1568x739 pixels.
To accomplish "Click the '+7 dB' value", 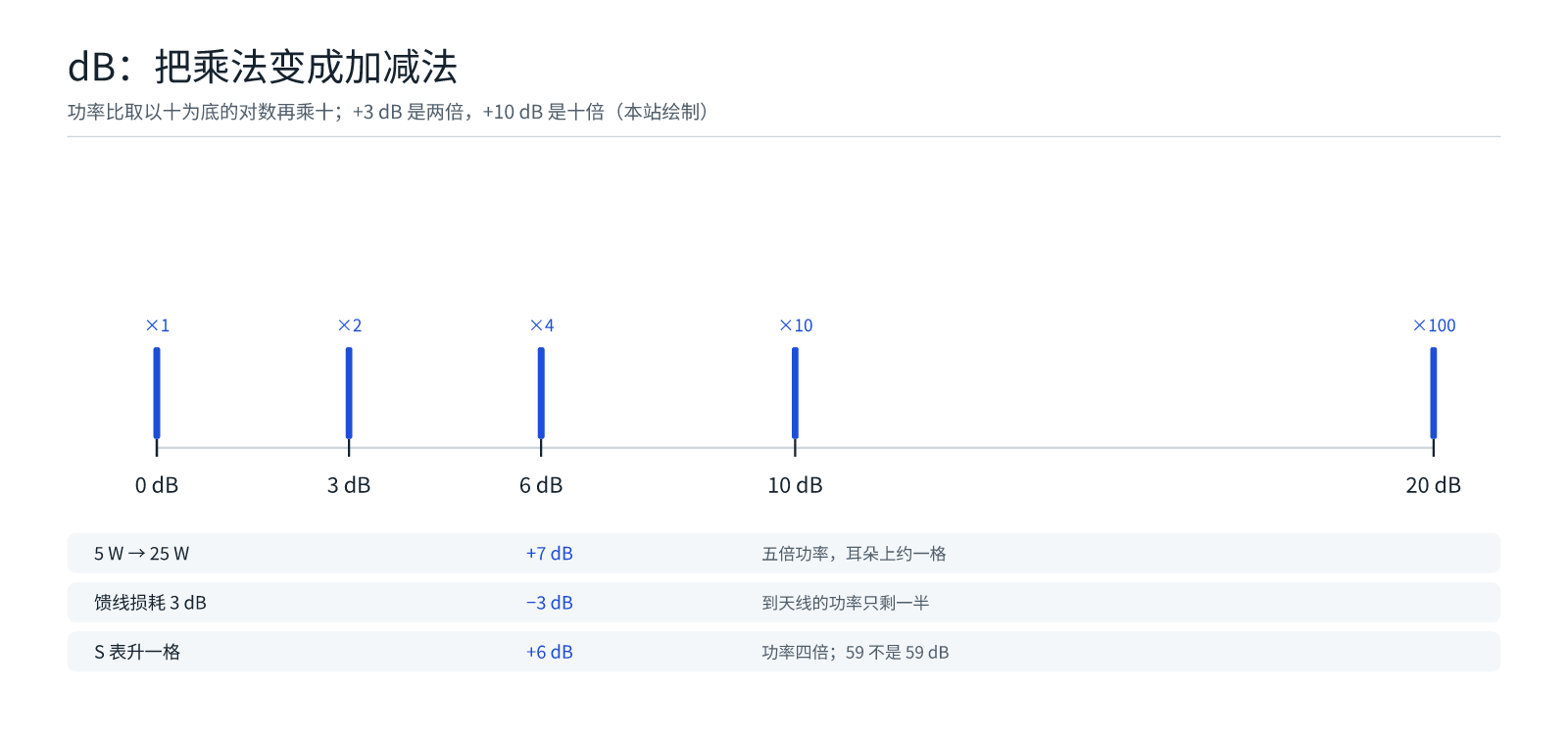I will tap(550, 554).
